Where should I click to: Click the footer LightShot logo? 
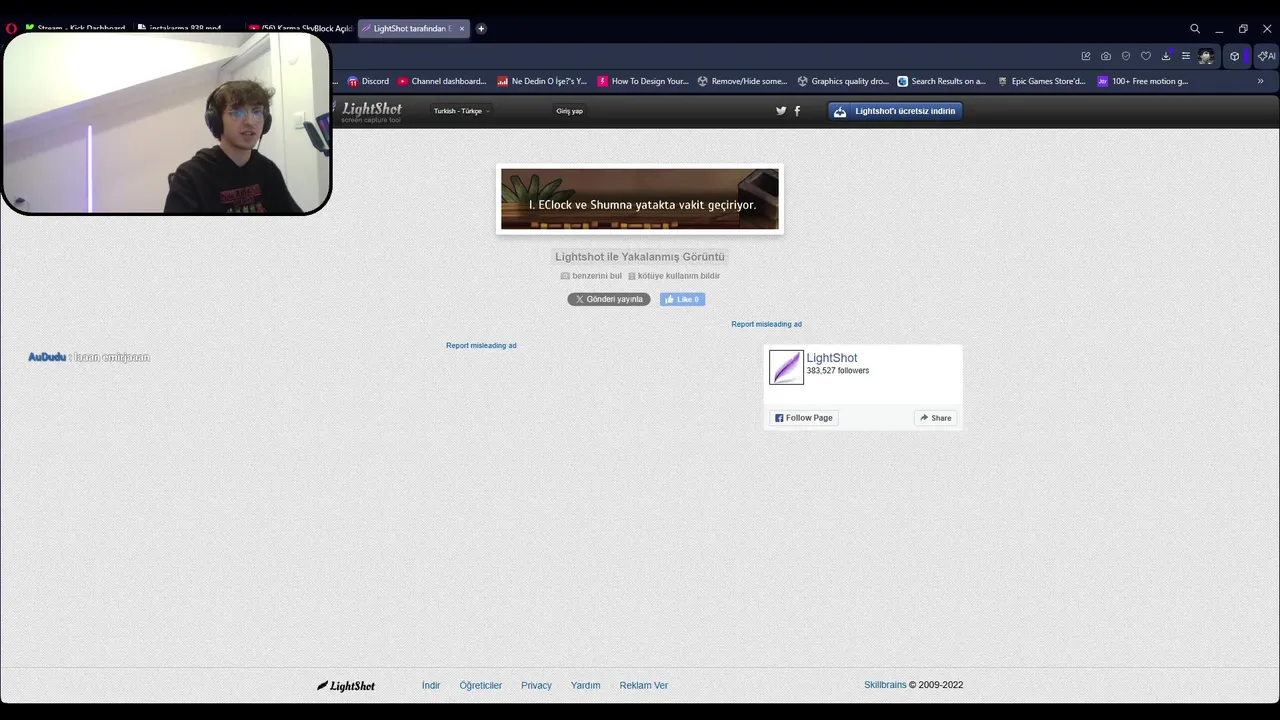coord(346,686)
